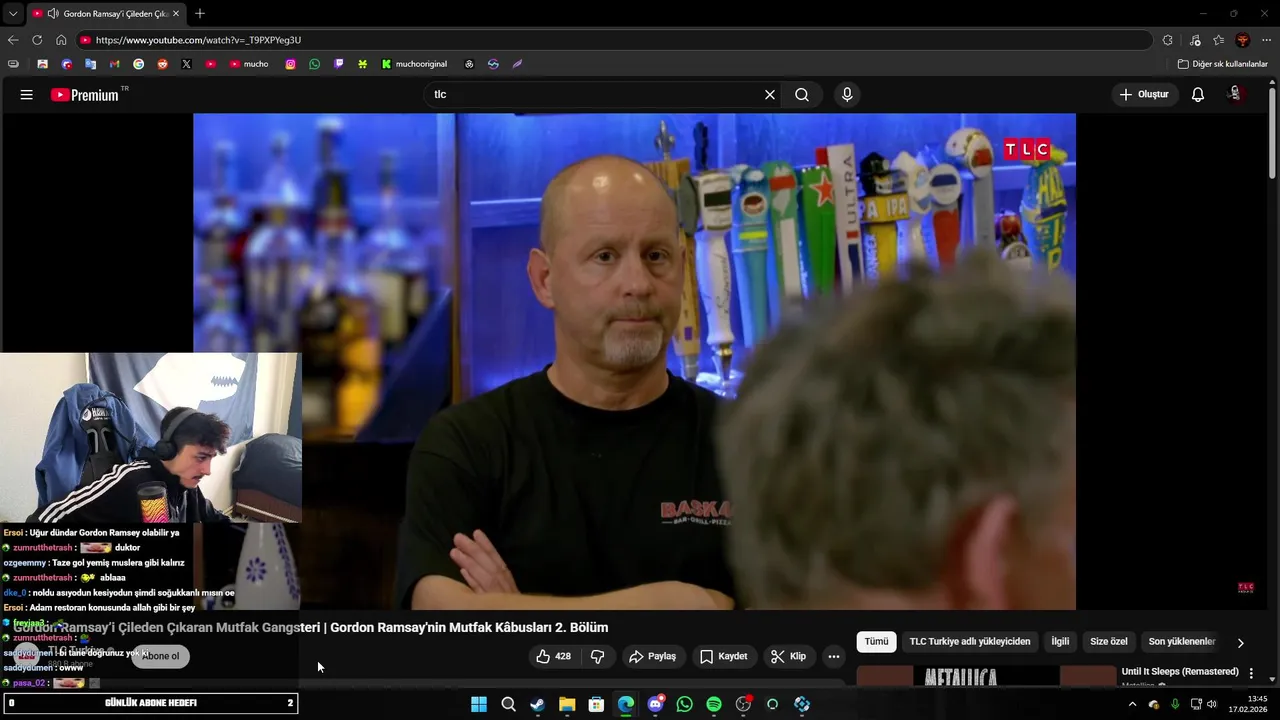Subscribe with the Abone ol button
The image size is (1280, 720).
pos(160,656)
